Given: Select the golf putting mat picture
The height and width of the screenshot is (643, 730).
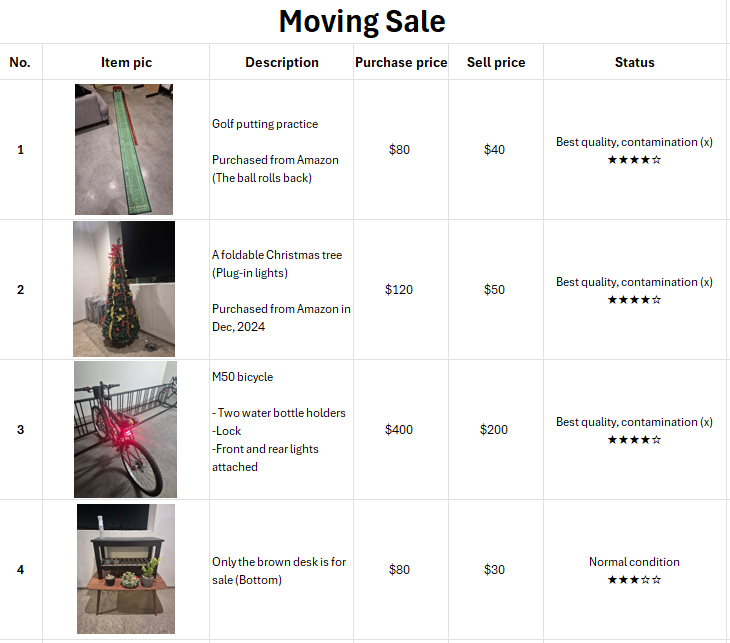Looking at the screenshot, I should [124, 149].
